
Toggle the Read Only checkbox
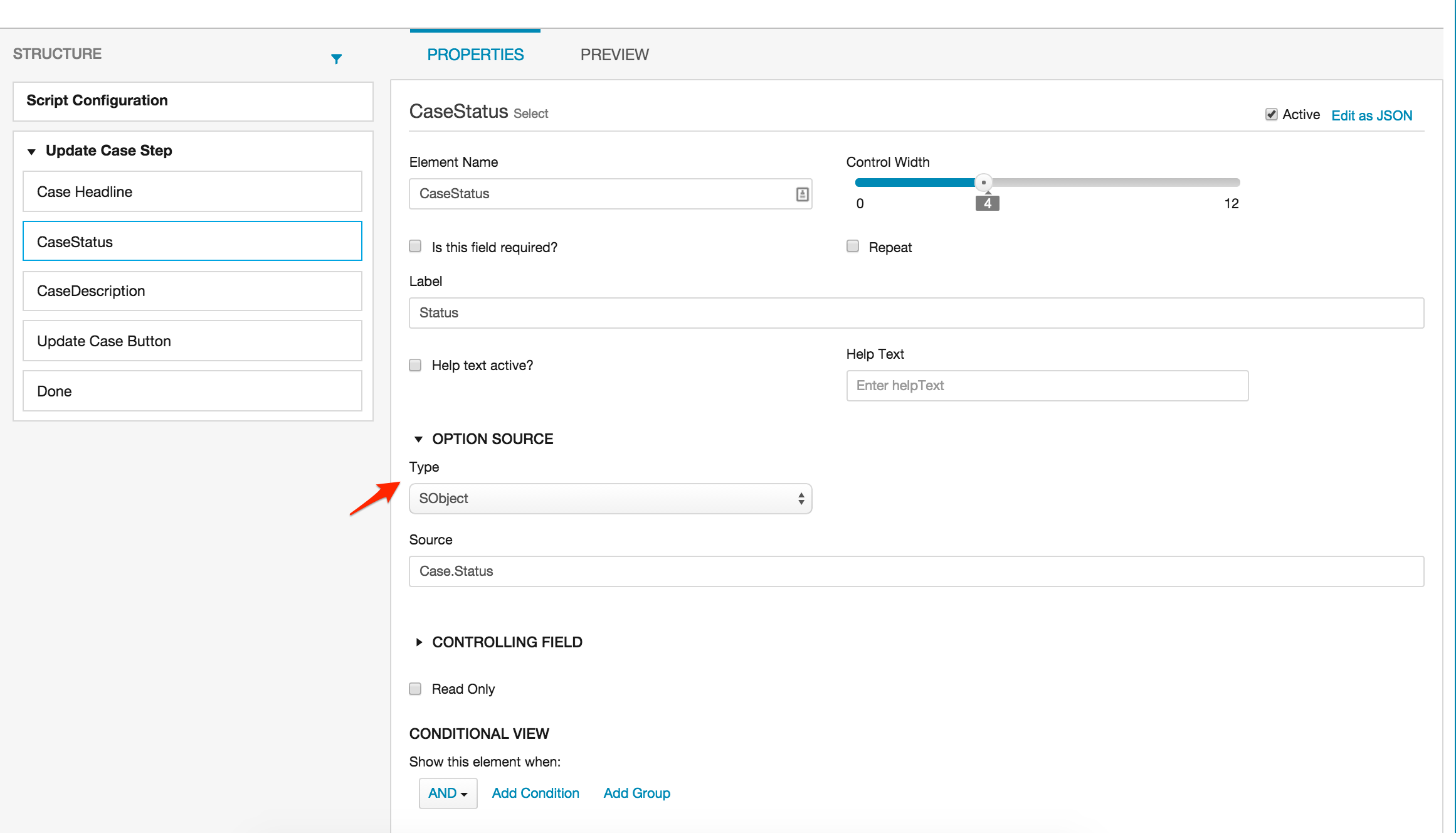415,689
